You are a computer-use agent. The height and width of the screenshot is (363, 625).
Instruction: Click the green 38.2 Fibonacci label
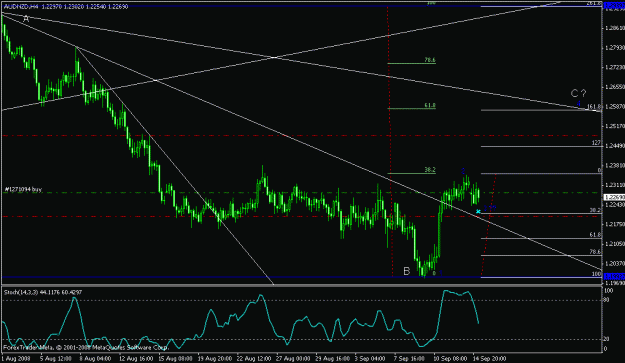[x=430, y=170]
